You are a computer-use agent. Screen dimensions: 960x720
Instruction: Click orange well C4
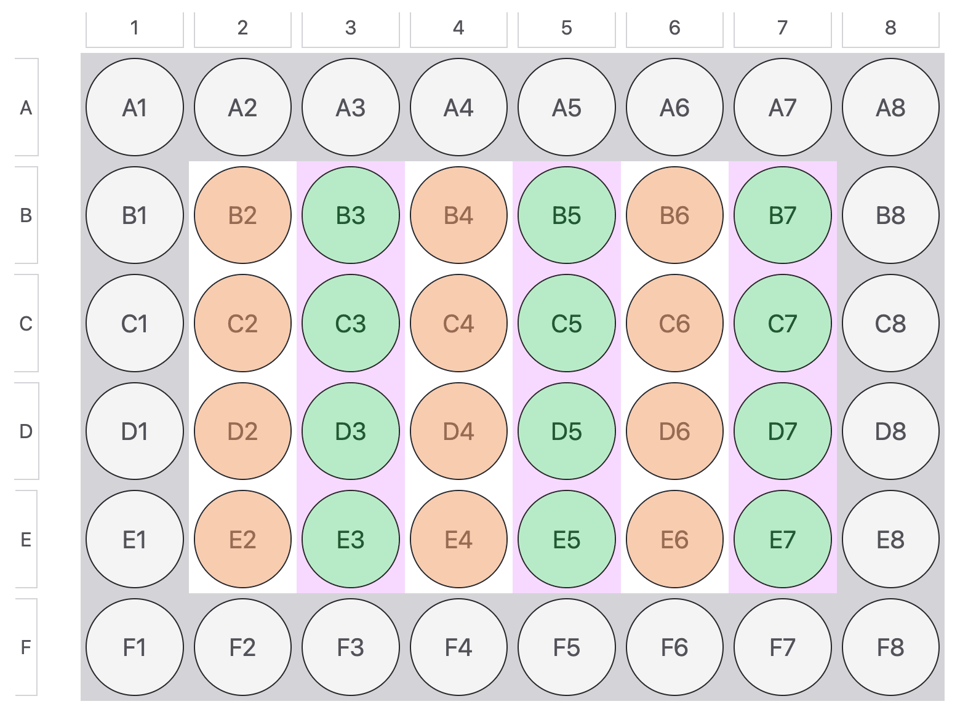[x=459, y=324]
